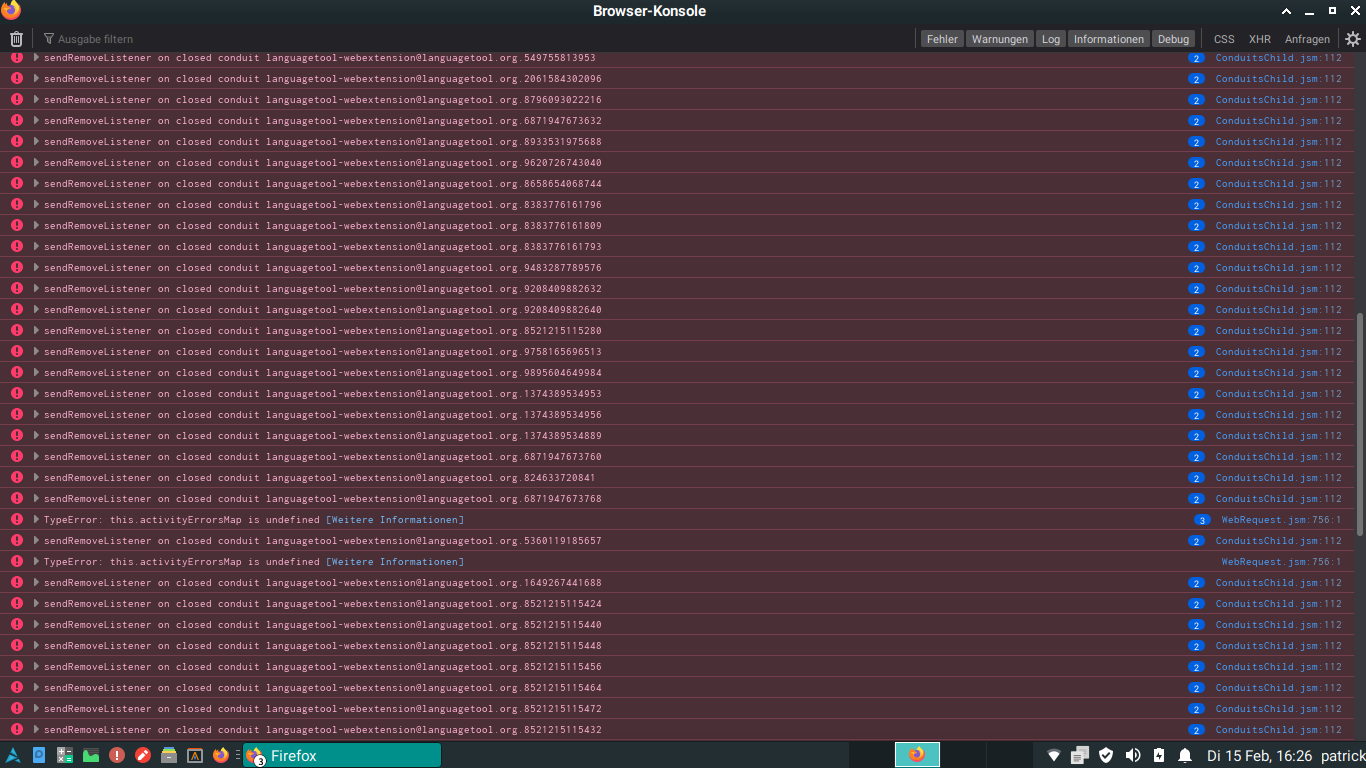Image resolution: width=1366 pixels, height=768 pixels.
Task: Click the Firefox logo in title bar
Action: tap(10, 10)
